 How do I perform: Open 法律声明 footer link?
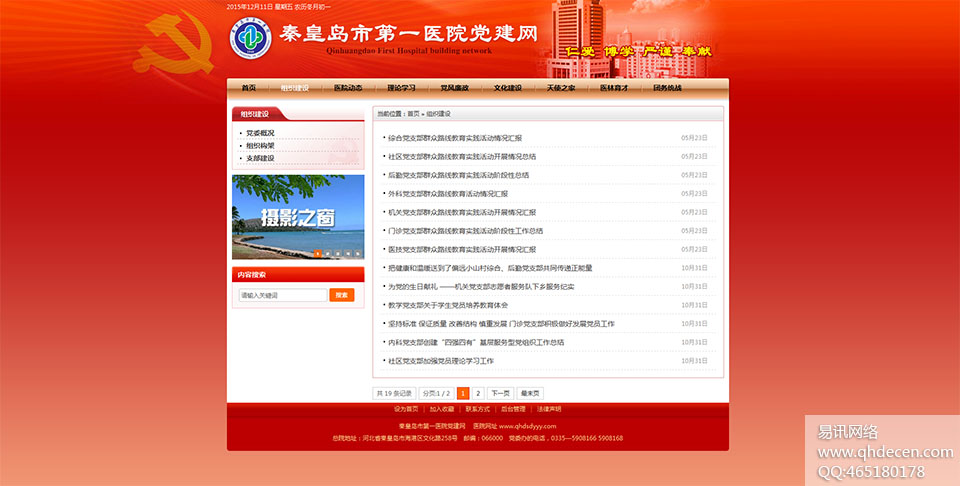point(549,409)
